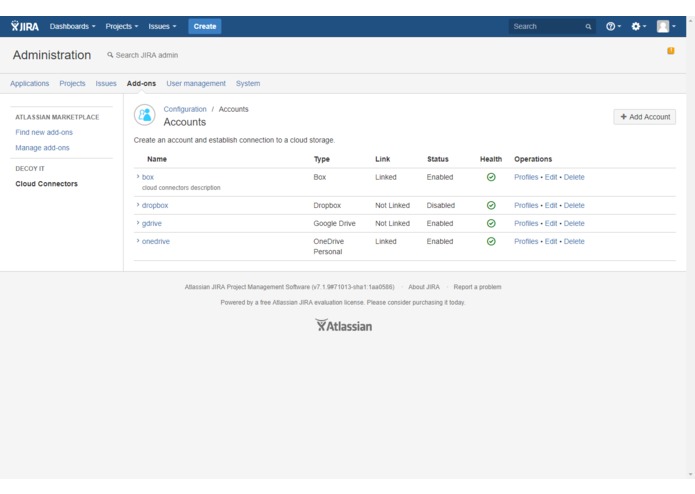Click the Name column header
The height and width of the screenshot is (494, 695).
157,159
